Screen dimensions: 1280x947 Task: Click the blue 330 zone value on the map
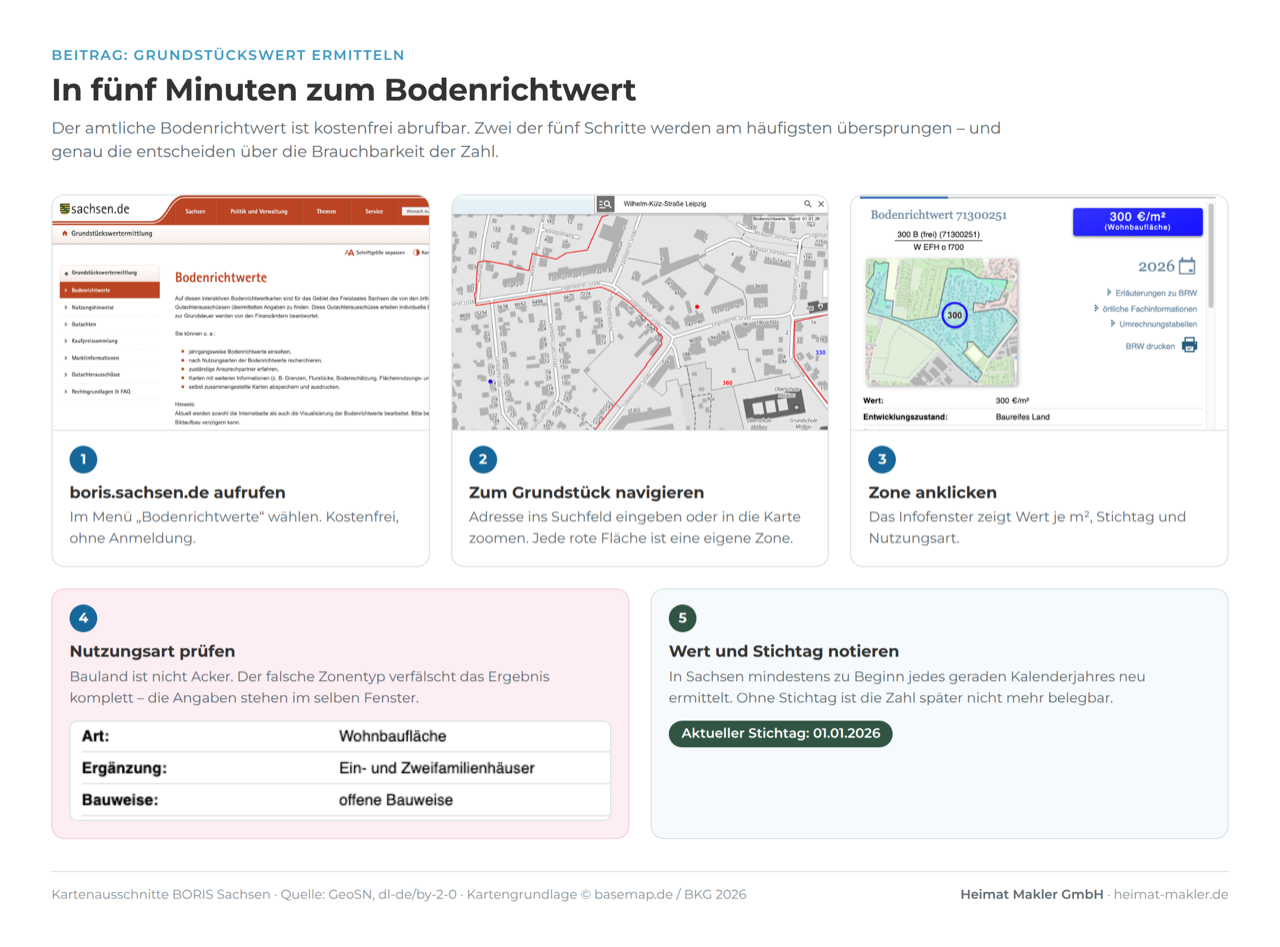(x=821, y=353)
